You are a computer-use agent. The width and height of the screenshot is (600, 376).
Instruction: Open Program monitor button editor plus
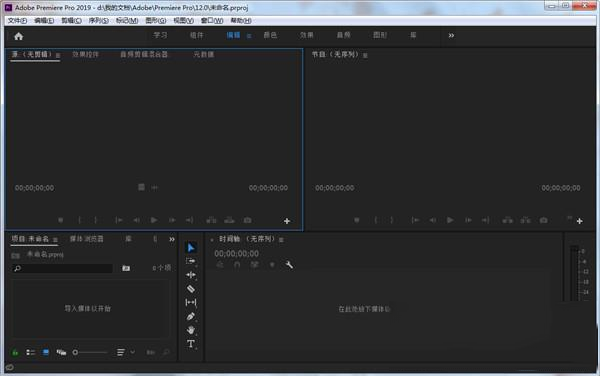(x=579, y=221)
